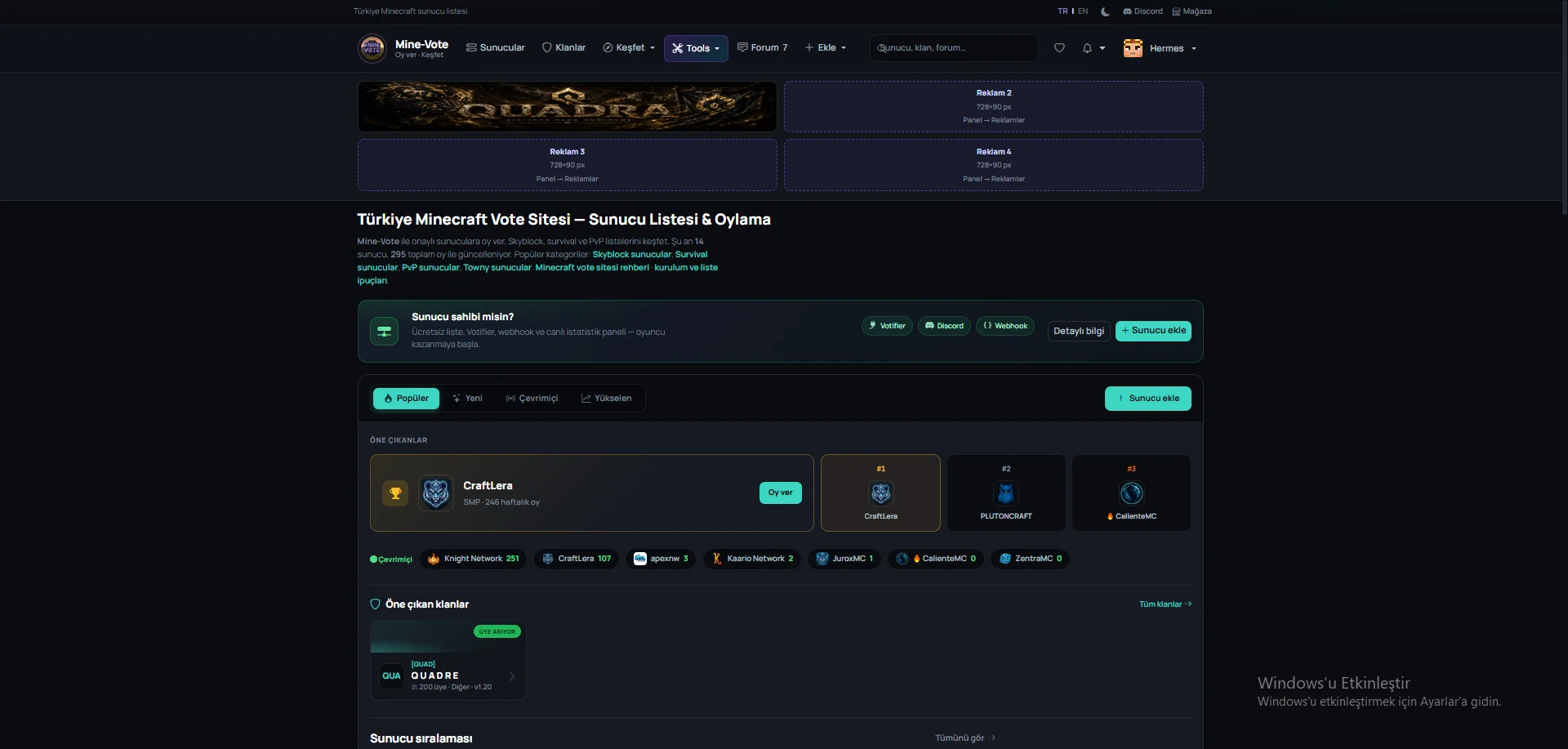Open Tümünü gör for server ranking
Screen dimensions: 1568x749
[965, 738]
